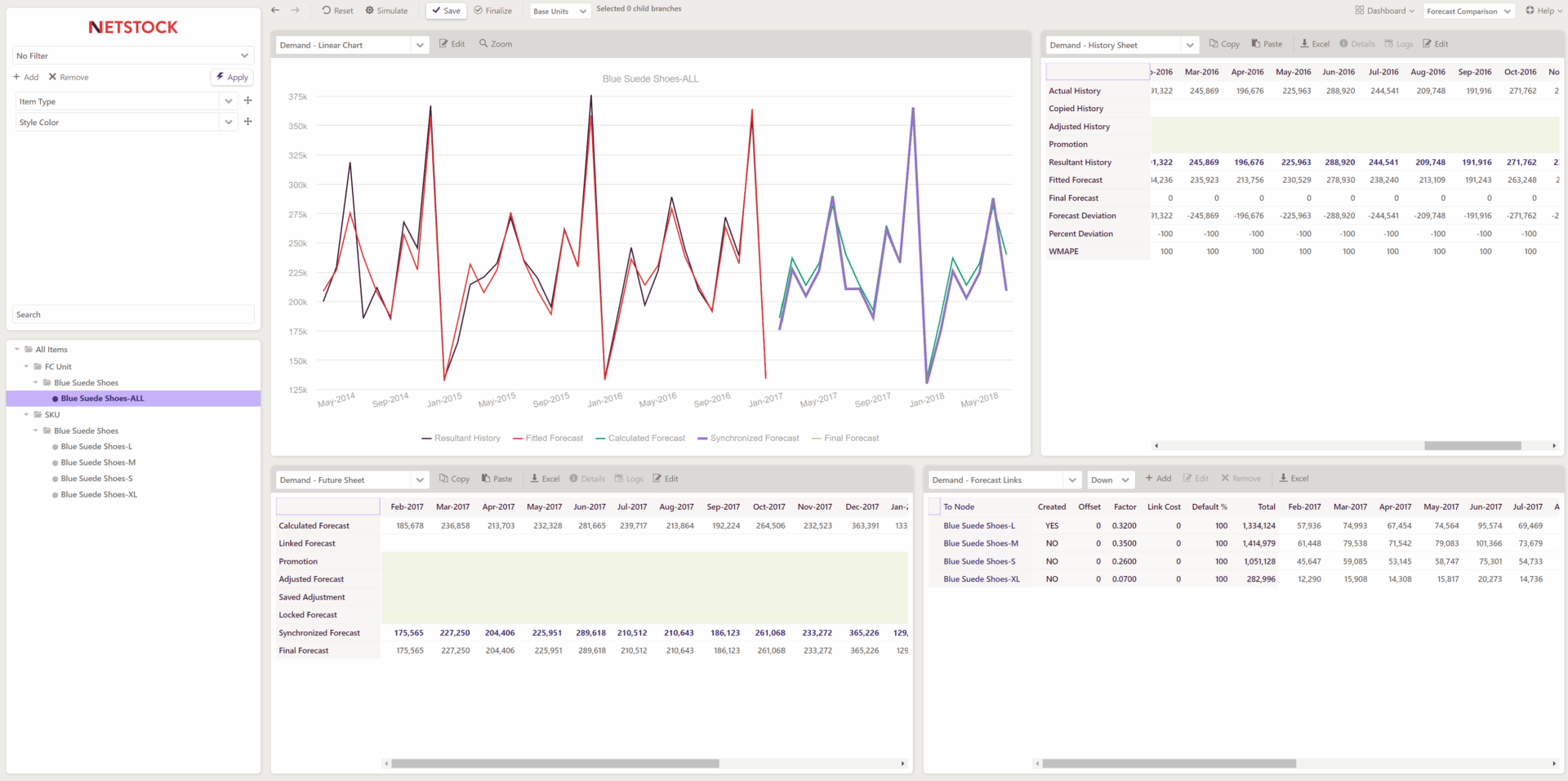This screenshot has height=781, width=1568.
Task: Click Finalize in the top toolbar
Action: click(493, 11)
